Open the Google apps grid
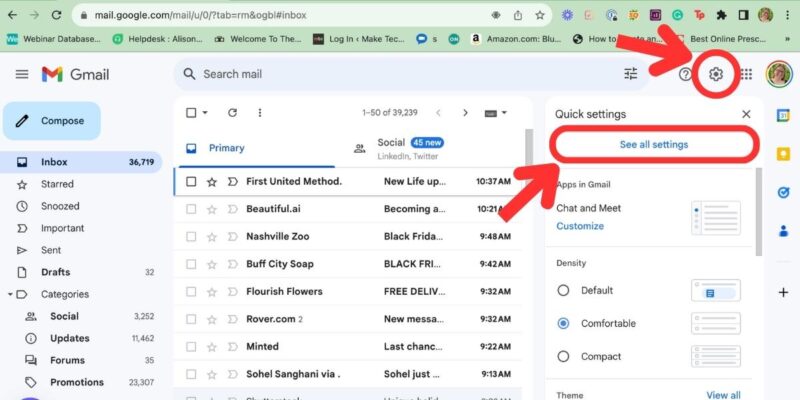 click(x=746, y=74)
